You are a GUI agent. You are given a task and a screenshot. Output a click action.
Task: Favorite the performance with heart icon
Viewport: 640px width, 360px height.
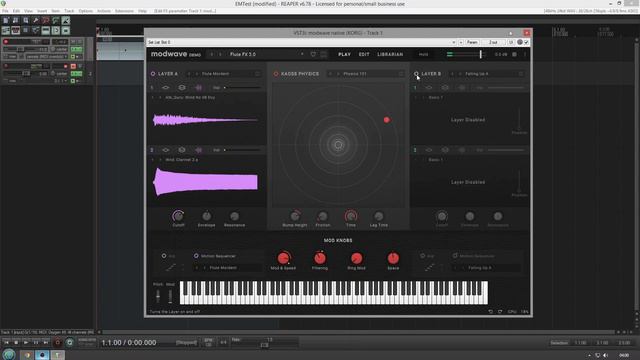[313, 54]
